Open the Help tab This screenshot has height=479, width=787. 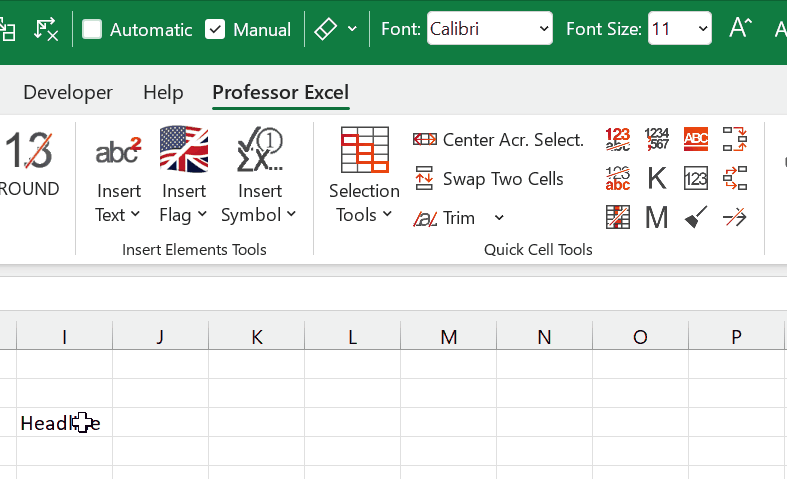tap(163, 92)
